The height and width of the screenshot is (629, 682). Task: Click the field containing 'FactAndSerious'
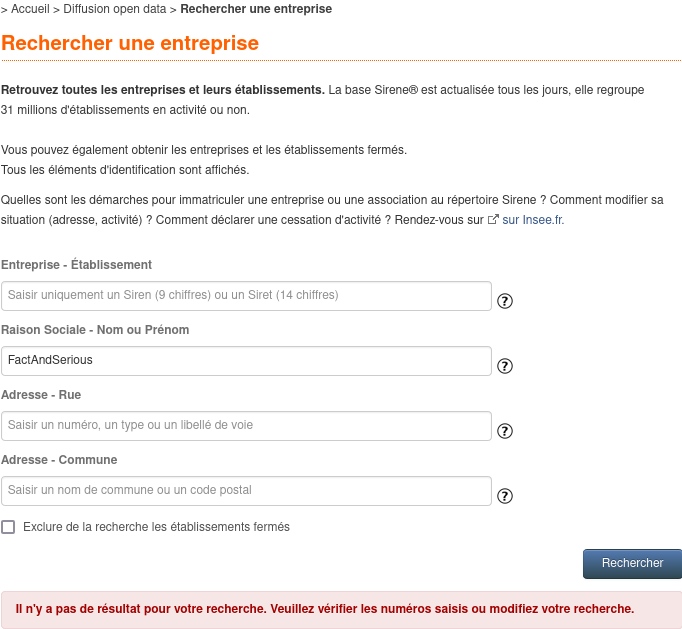246,361
